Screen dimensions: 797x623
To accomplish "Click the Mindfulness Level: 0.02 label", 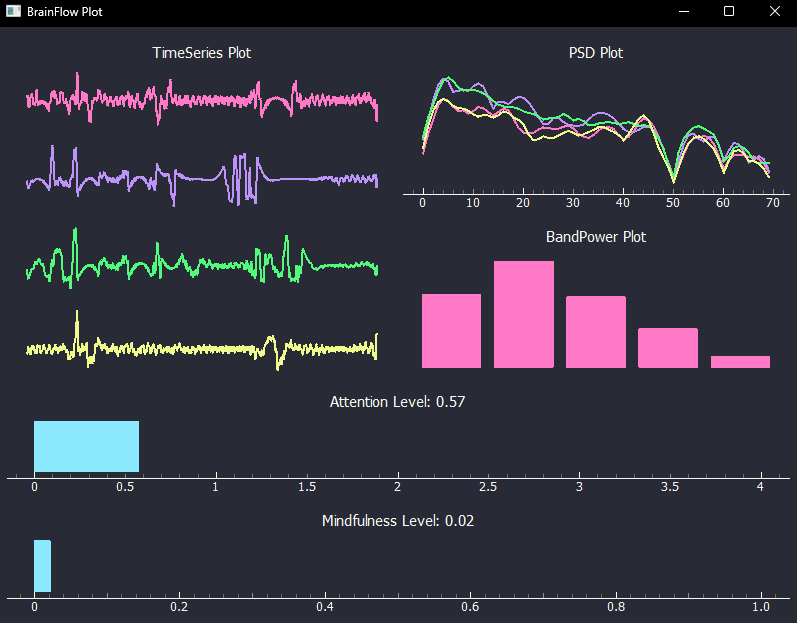I will point(398,521).
